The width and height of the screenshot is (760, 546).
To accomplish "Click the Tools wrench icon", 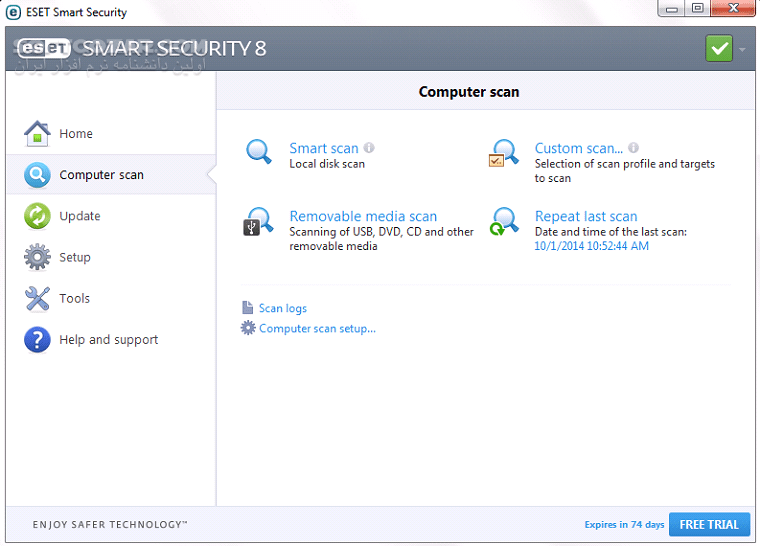I will (x=37, y=298).
